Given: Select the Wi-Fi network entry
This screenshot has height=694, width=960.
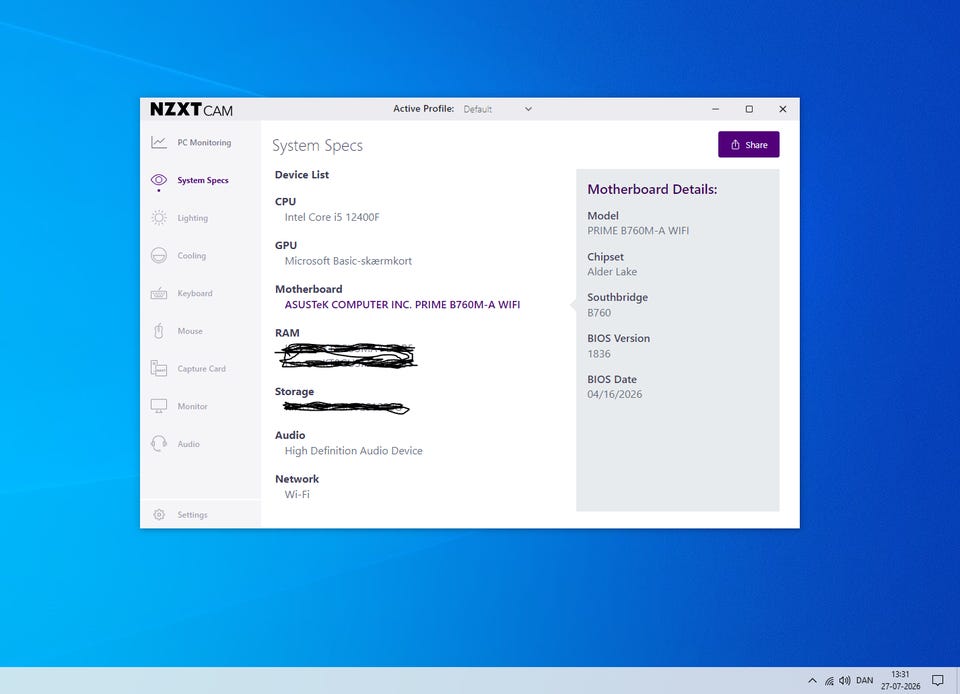Looking at the screenshot, I should [297, 494].
